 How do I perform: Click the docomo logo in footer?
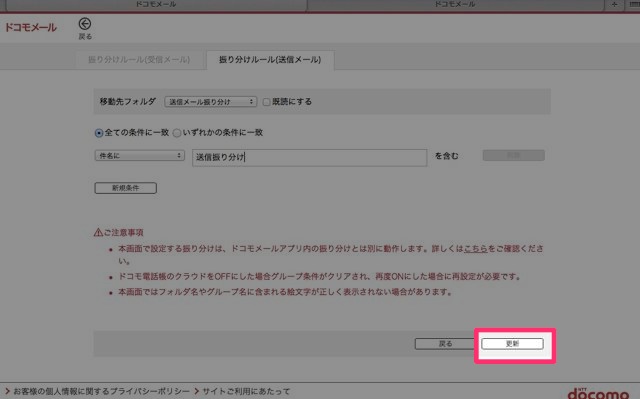[598, 393]
